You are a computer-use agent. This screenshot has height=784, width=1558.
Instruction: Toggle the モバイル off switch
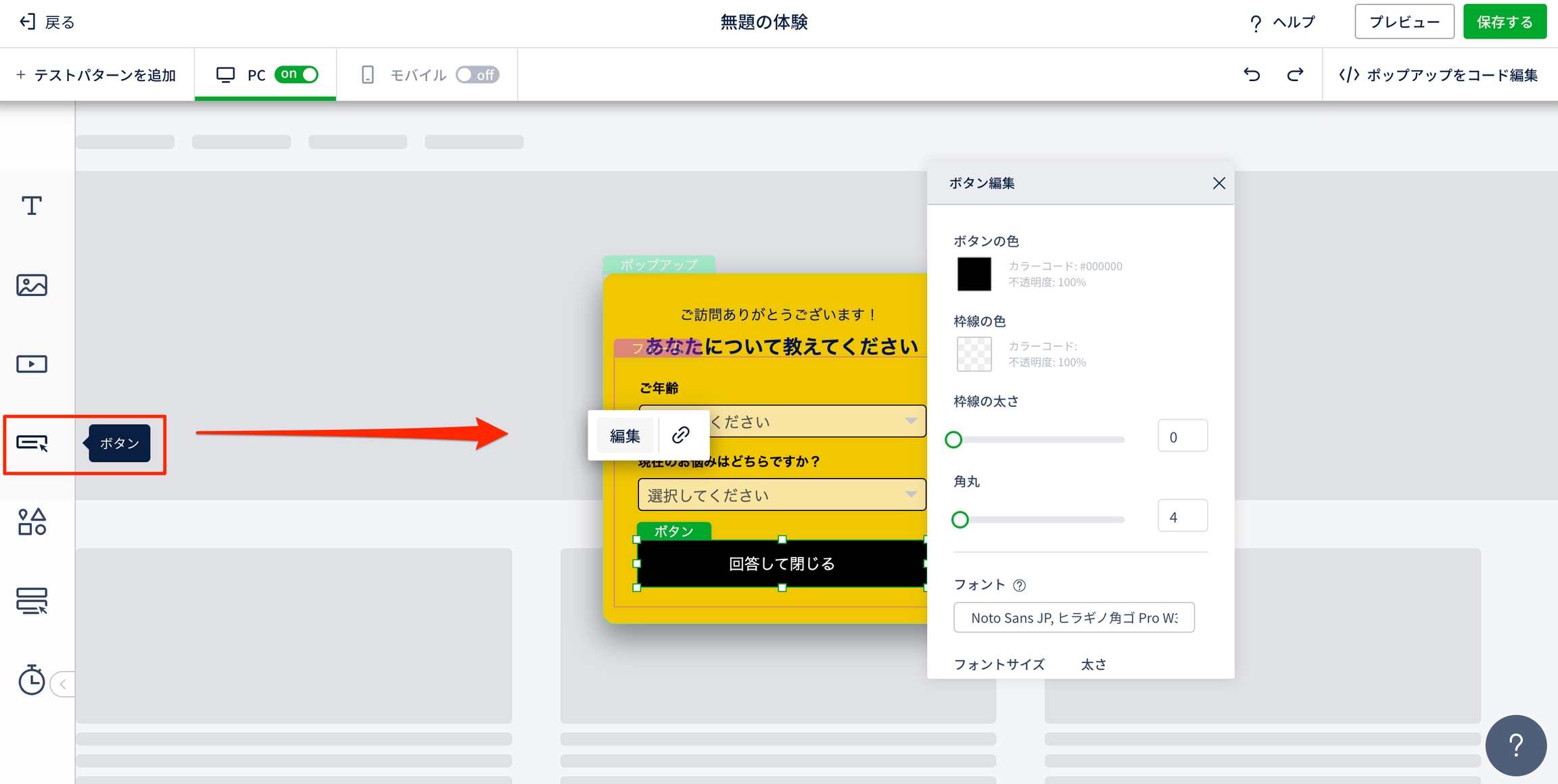coord(477,75)
